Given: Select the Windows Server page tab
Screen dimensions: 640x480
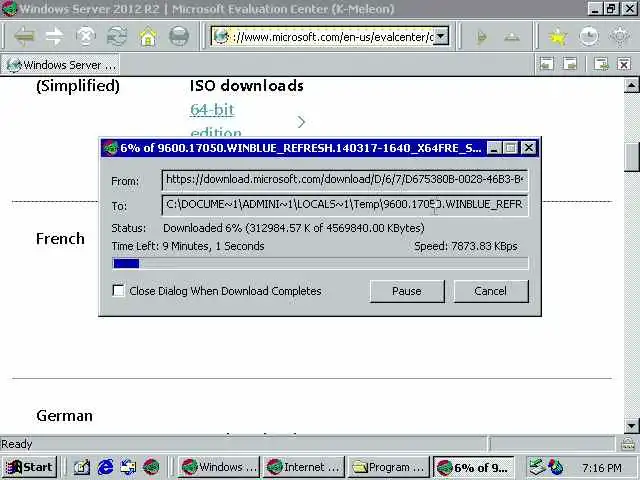Looking at the screenshot, I should pyautogui.click(x=60, y=64).
